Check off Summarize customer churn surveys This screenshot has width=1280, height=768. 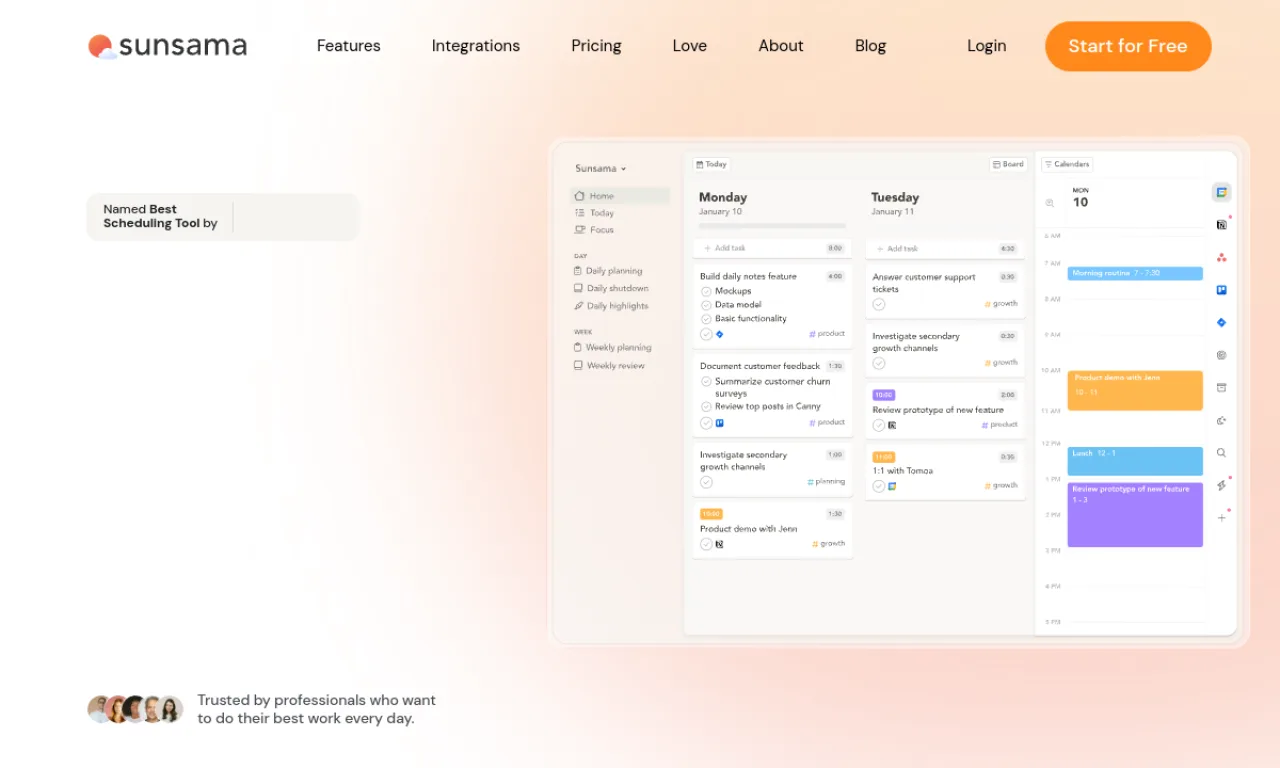[x=706, y=381]
